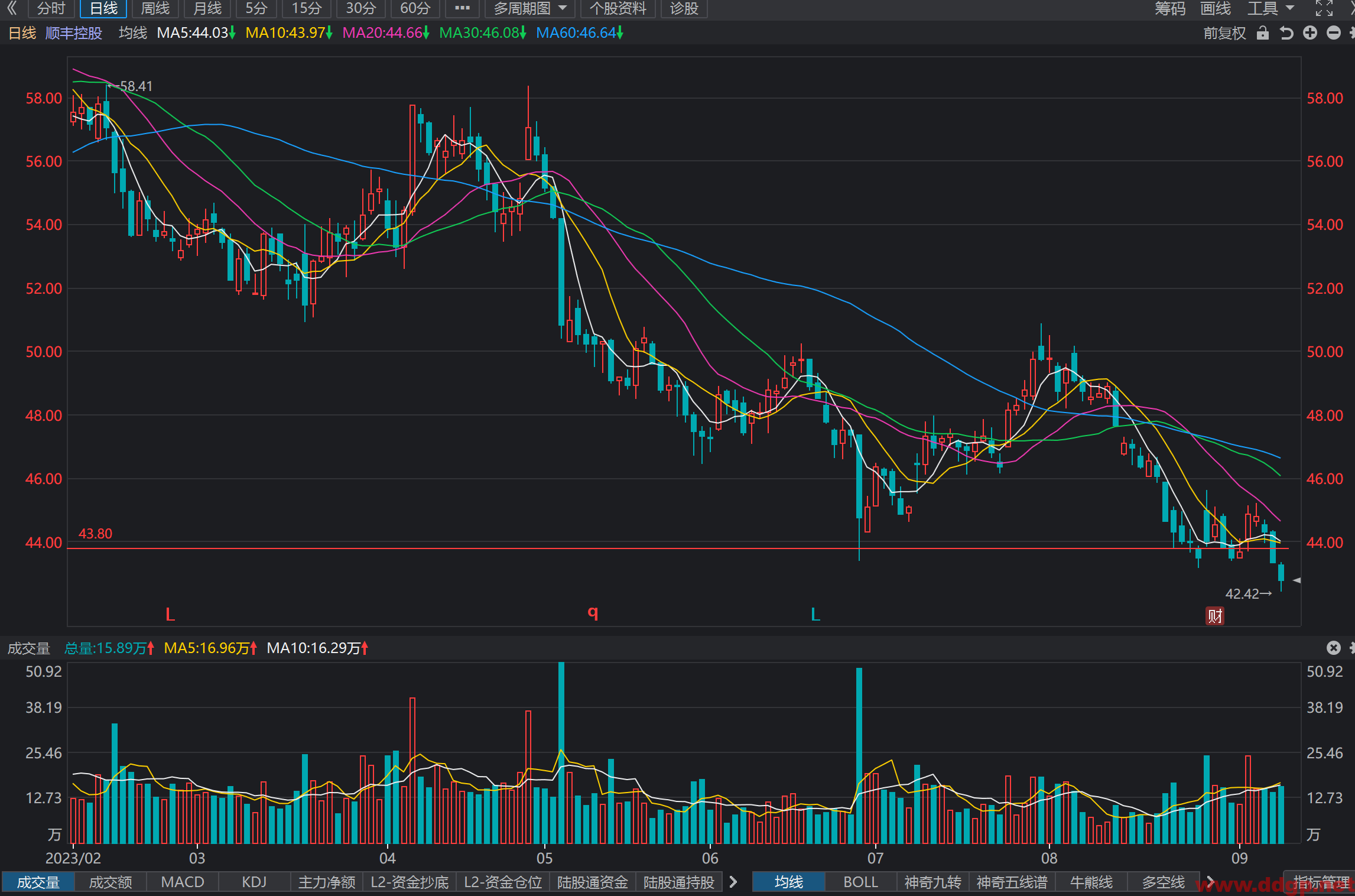
Task: Zoom out with the minus icon
Action: tap(1334, 33)
